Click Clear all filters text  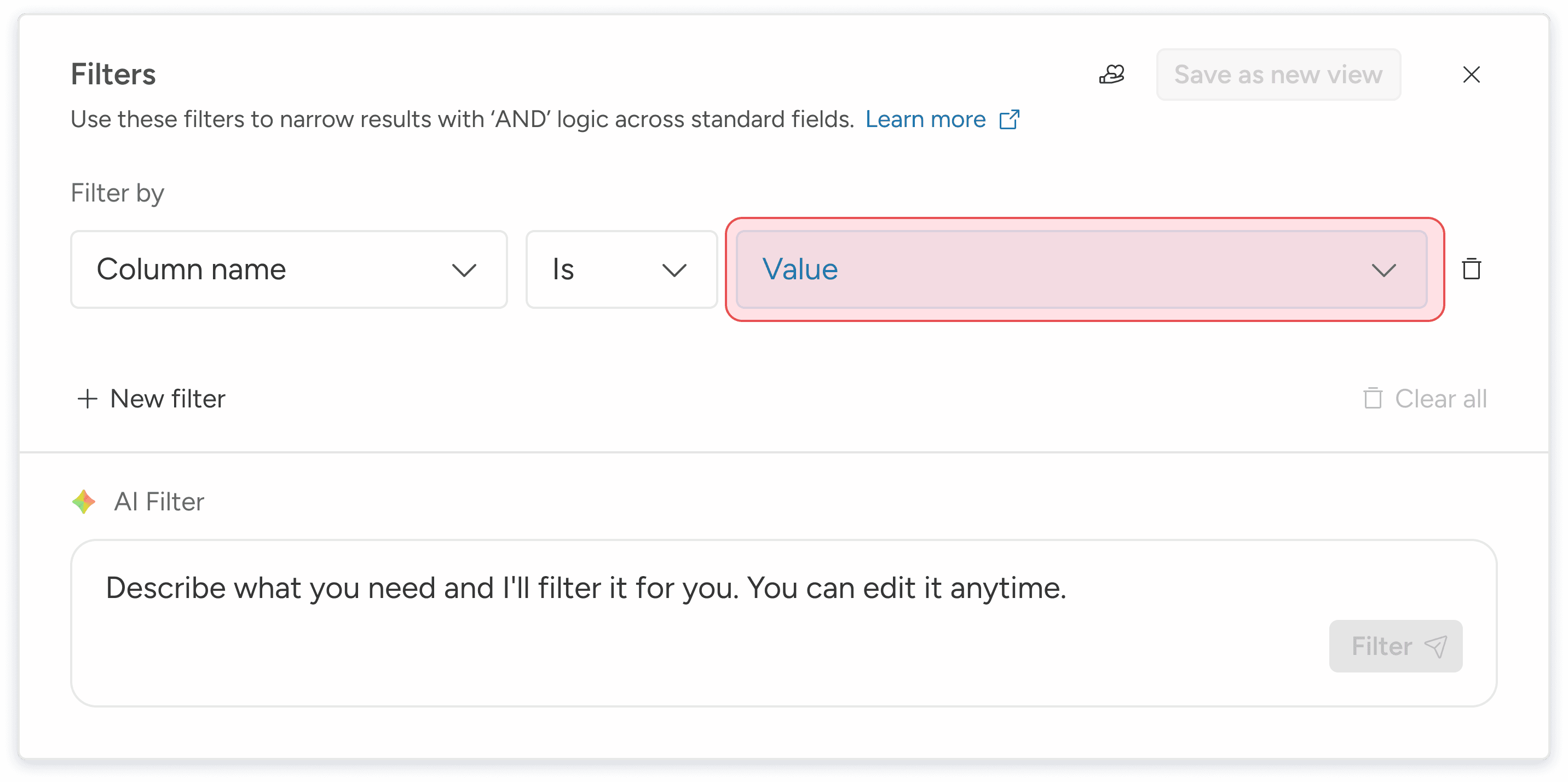coord(1441,399)
